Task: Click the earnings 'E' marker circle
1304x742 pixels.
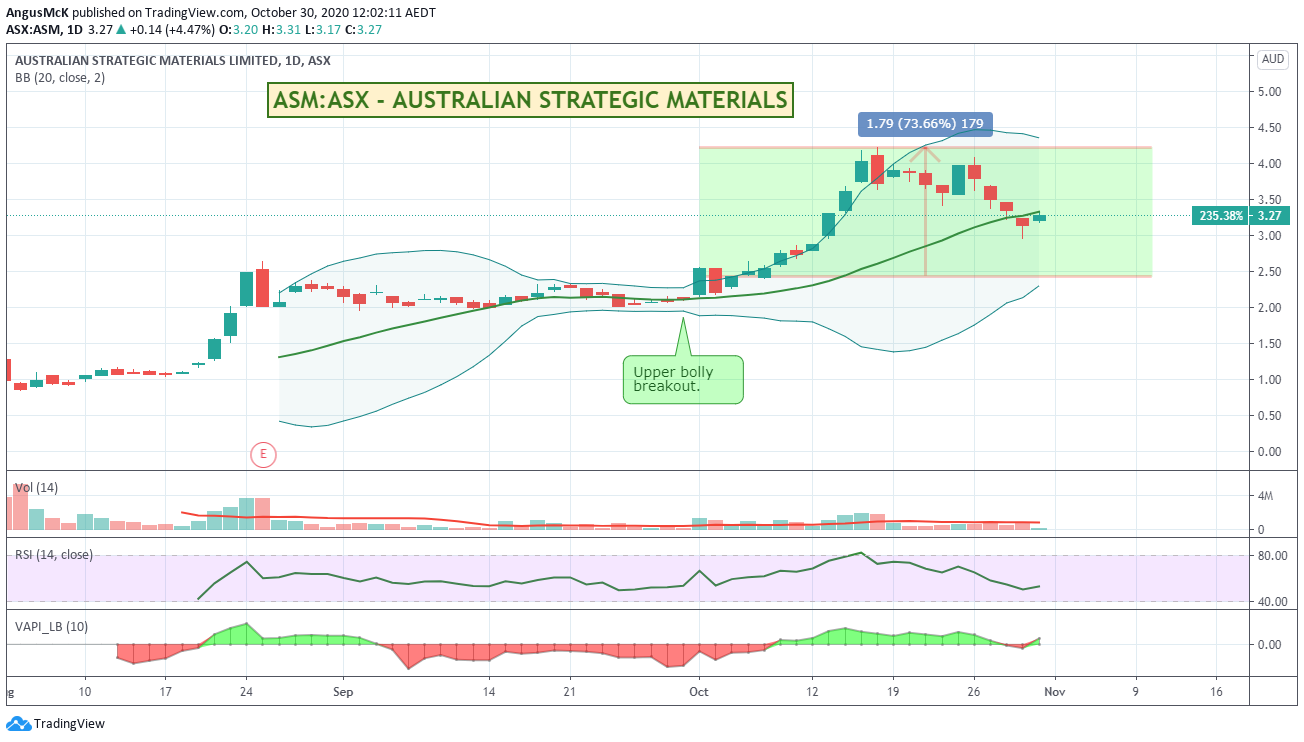Action: click(262, 455)
